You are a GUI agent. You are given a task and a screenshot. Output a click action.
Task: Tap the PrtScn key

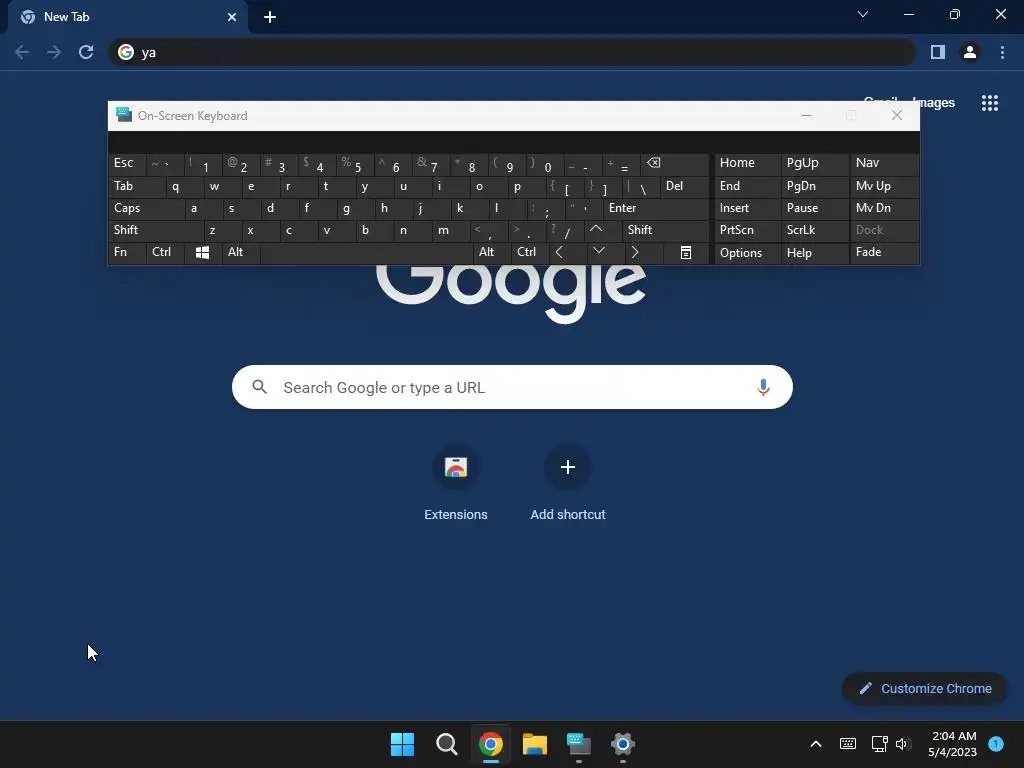[x=748, y=230]
